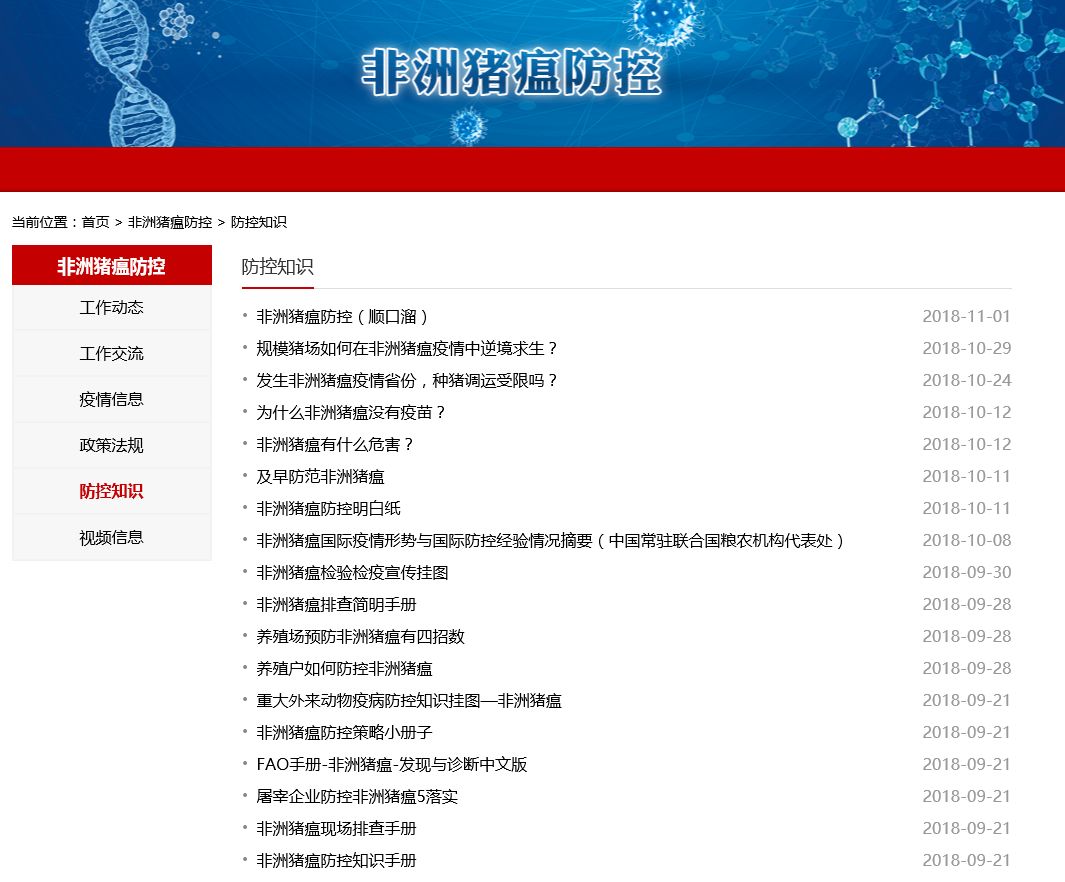Open the 工作动态 sidebar item
The width and height of the screenshot is (1065, 882).
[111, 308]
